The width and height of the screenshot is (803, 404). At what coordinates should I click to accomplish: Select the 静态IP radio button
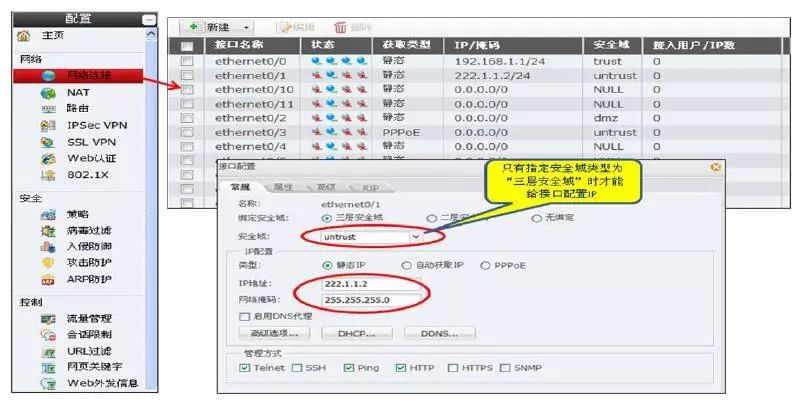327,265
